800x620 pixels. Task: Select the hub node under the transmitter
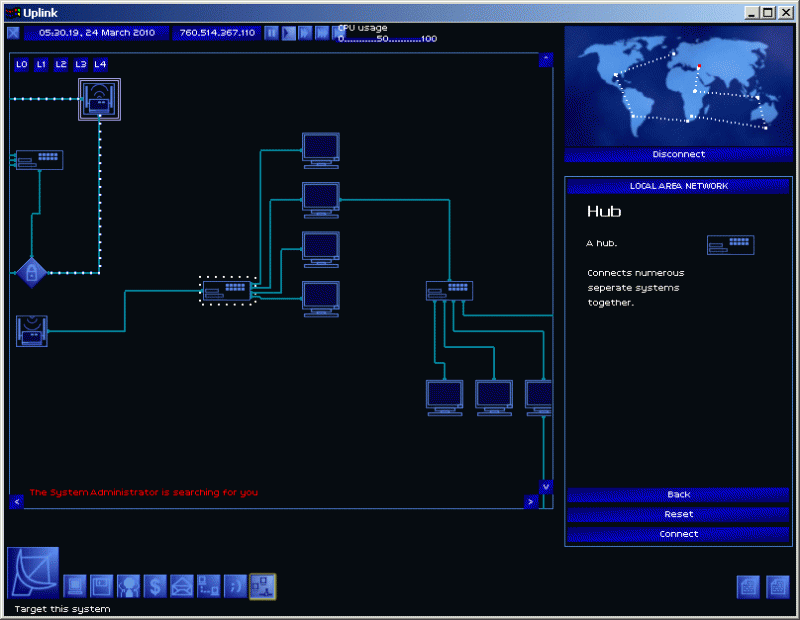point(40,160)
